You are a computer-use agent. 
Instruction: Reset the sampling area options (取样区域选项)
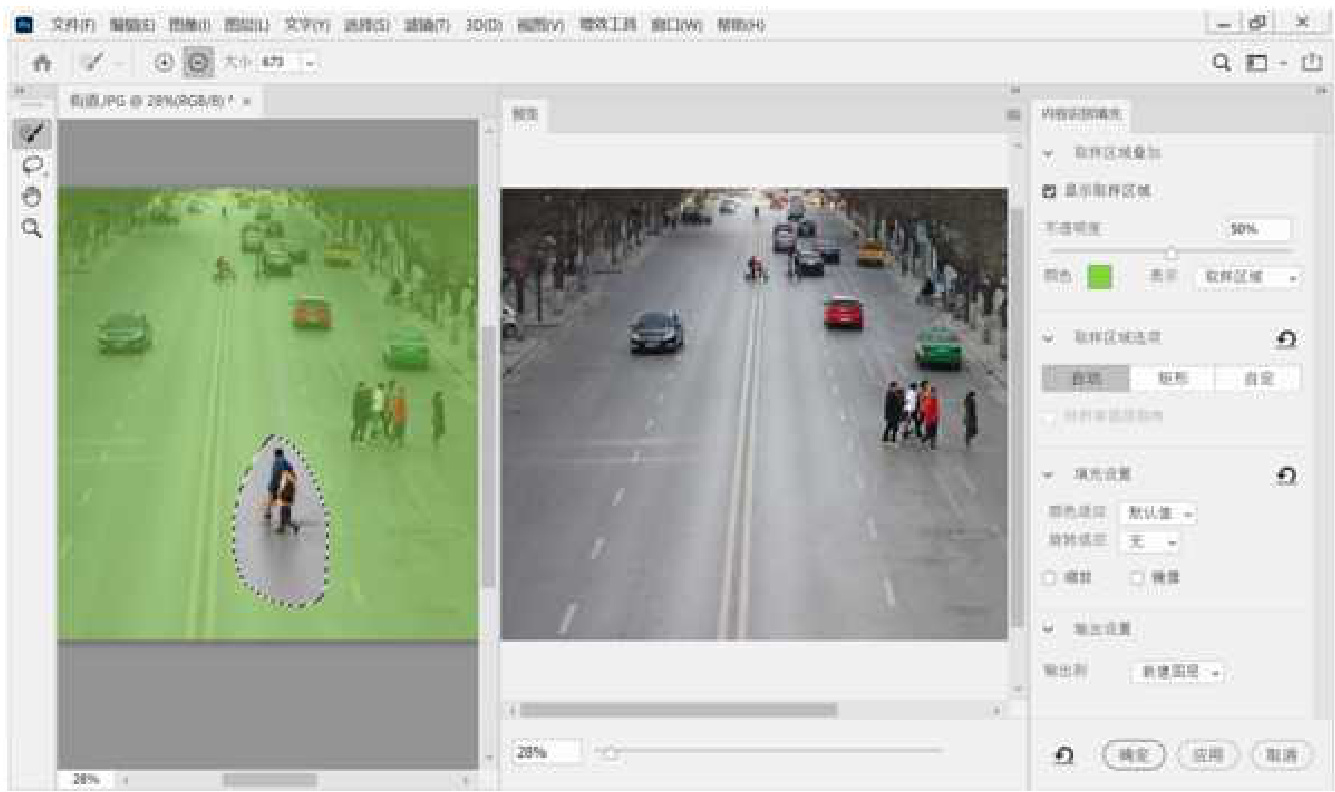(1286, 339)
